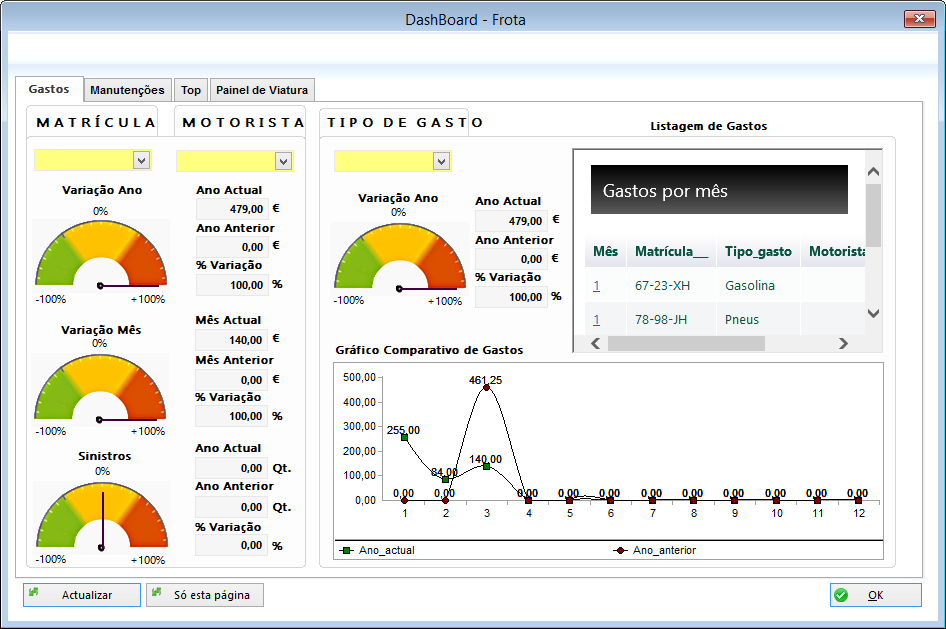This screenshot has width=946, height=629.
Task: Expand the Matrícula yellow dropdown
Action: coord(141,161)
